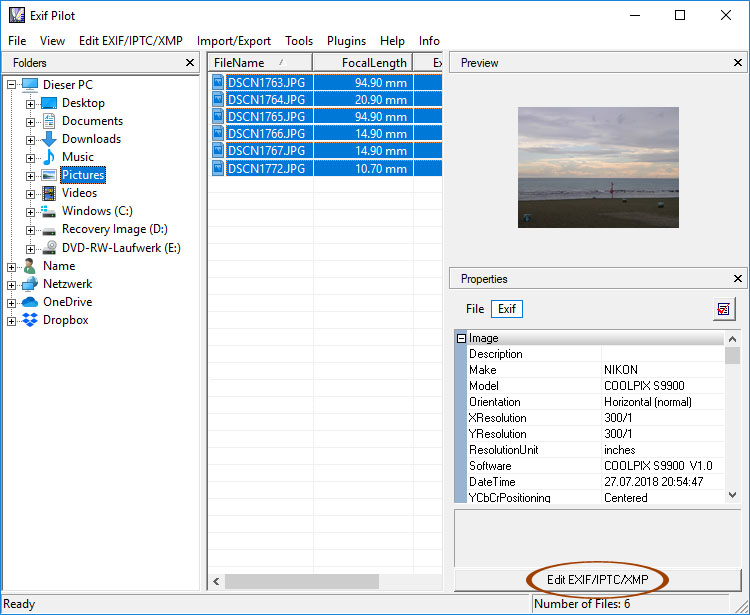Click the DSCN1765.JPG file icon
Image resolution: width=750 pixels, height=615 pixels.
(x=218, y=116)
